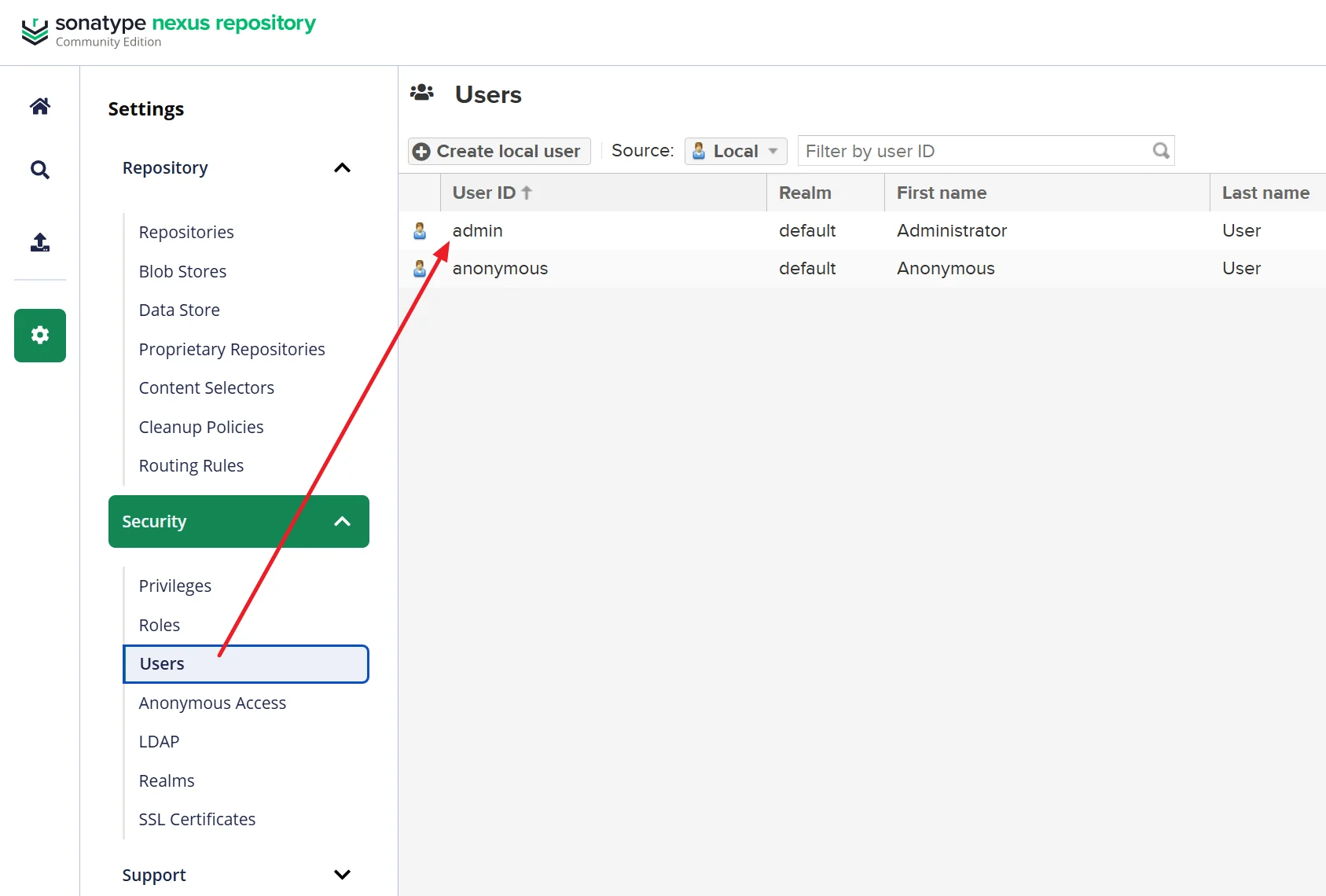Click the anonymous user row icon
The image size is (1326, 896).
[420, 268]
